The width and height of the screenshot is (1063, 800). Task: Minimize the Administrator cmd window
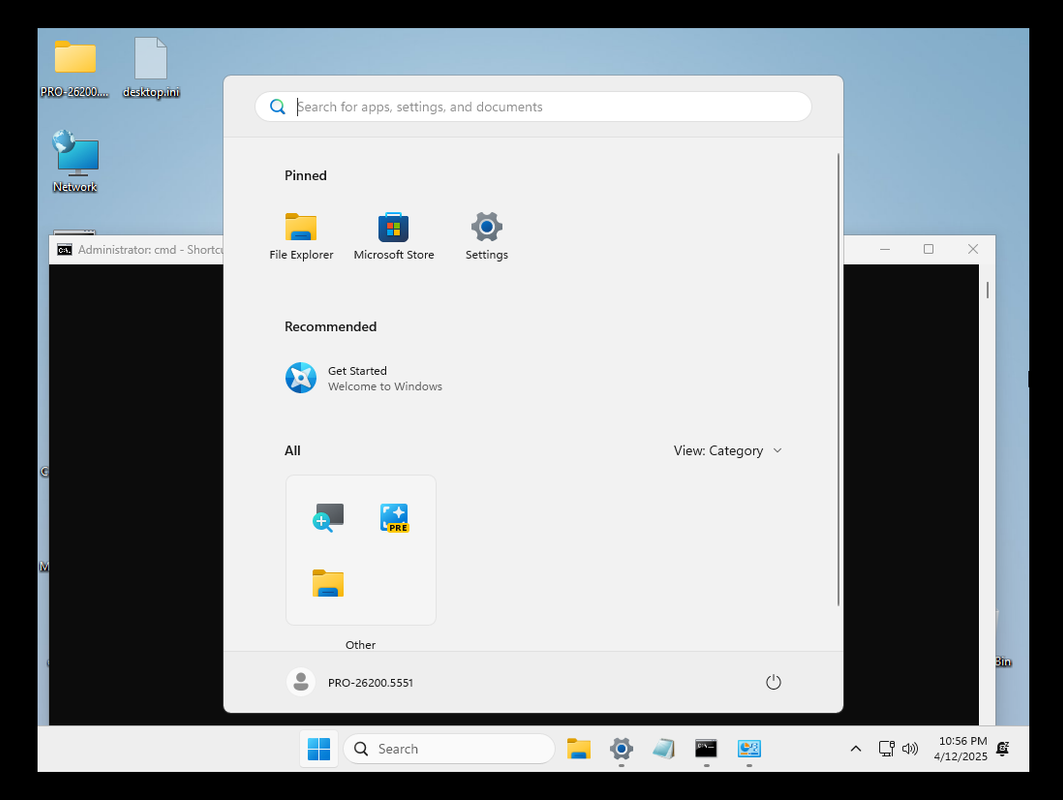pos(885,249)
